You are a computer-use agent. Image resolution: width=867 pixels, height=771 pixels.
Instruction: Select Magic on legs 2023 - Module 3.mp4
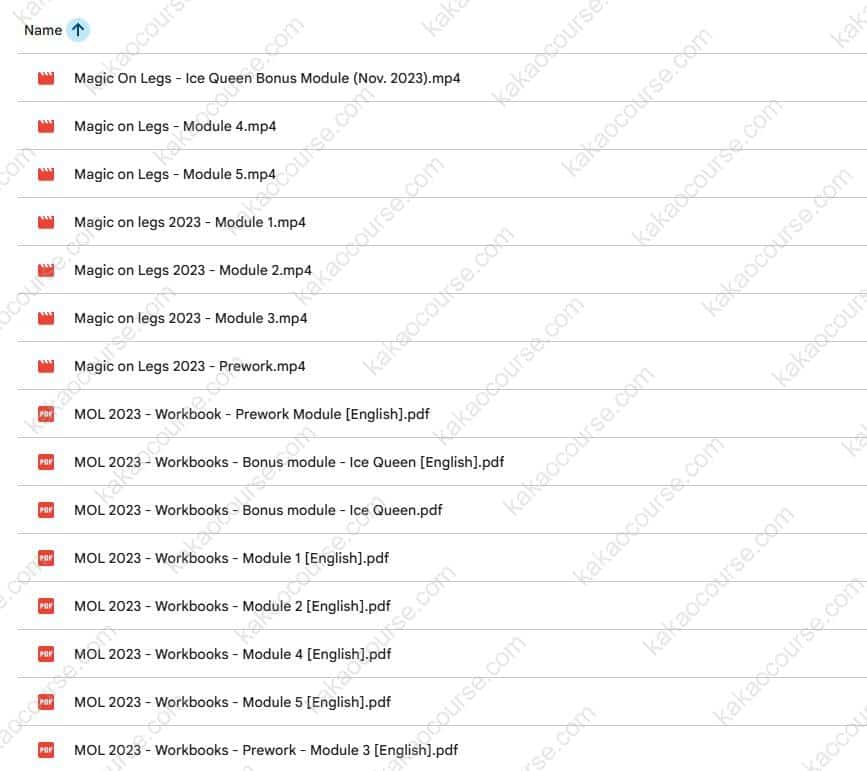pyautogui.click(x=191, y=318)
